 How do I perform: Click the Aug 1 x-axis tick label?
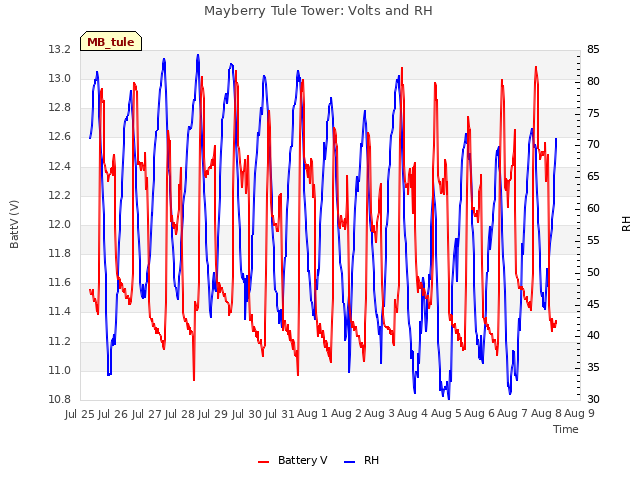(313, 413)
